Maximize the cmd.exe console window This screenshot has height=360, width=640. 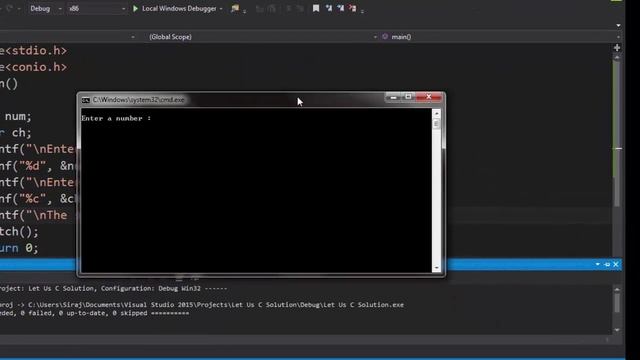point(408,97)
